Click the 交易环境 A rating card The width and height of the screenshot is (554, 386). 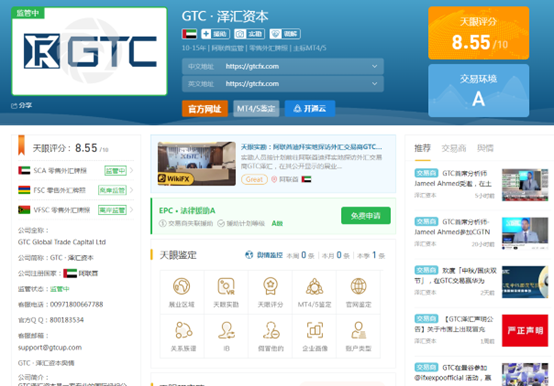point(478,90)
